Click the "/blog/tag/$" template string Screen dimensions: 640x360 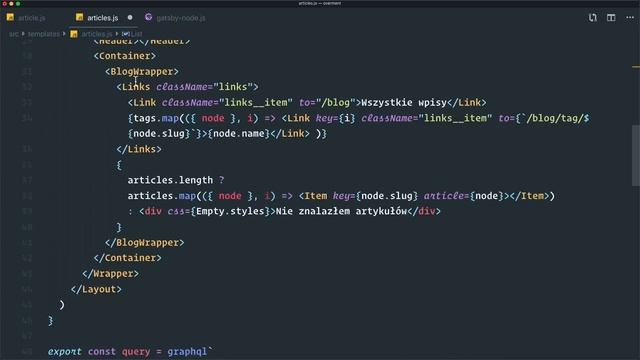[555, 118]
